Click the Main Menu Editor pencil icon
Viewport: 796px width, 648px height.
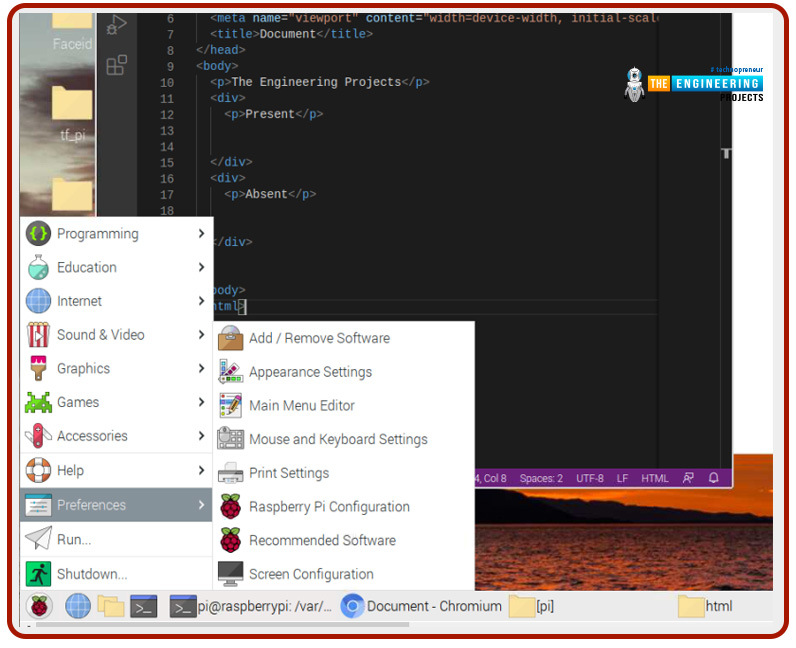pos(230,406)
